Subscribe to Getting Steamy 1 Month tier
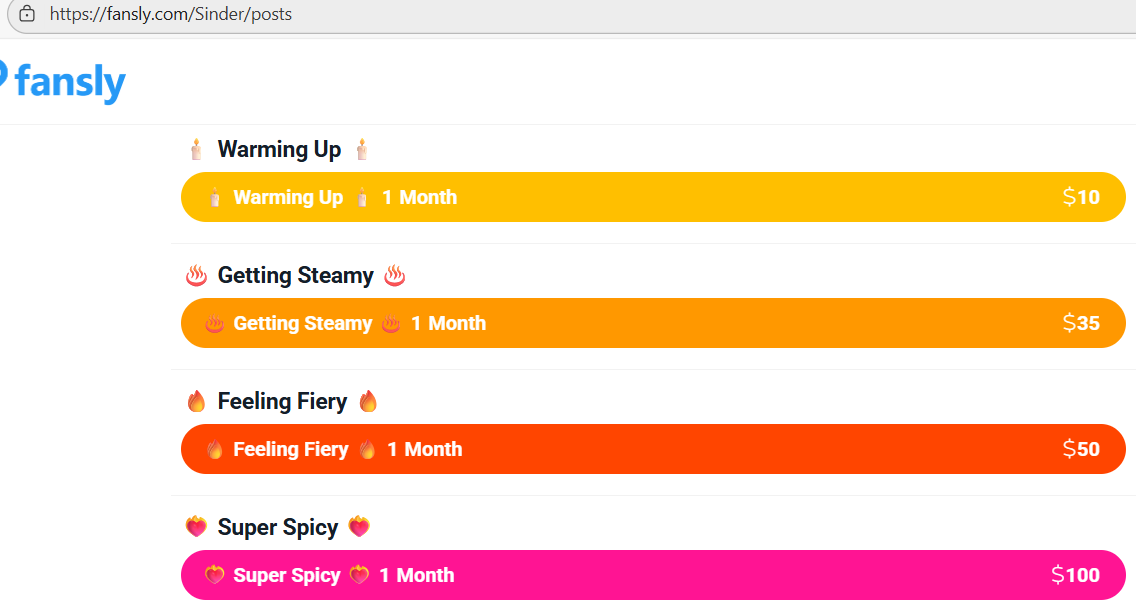This screenshot has width=1136, height=616. [653, 323]
